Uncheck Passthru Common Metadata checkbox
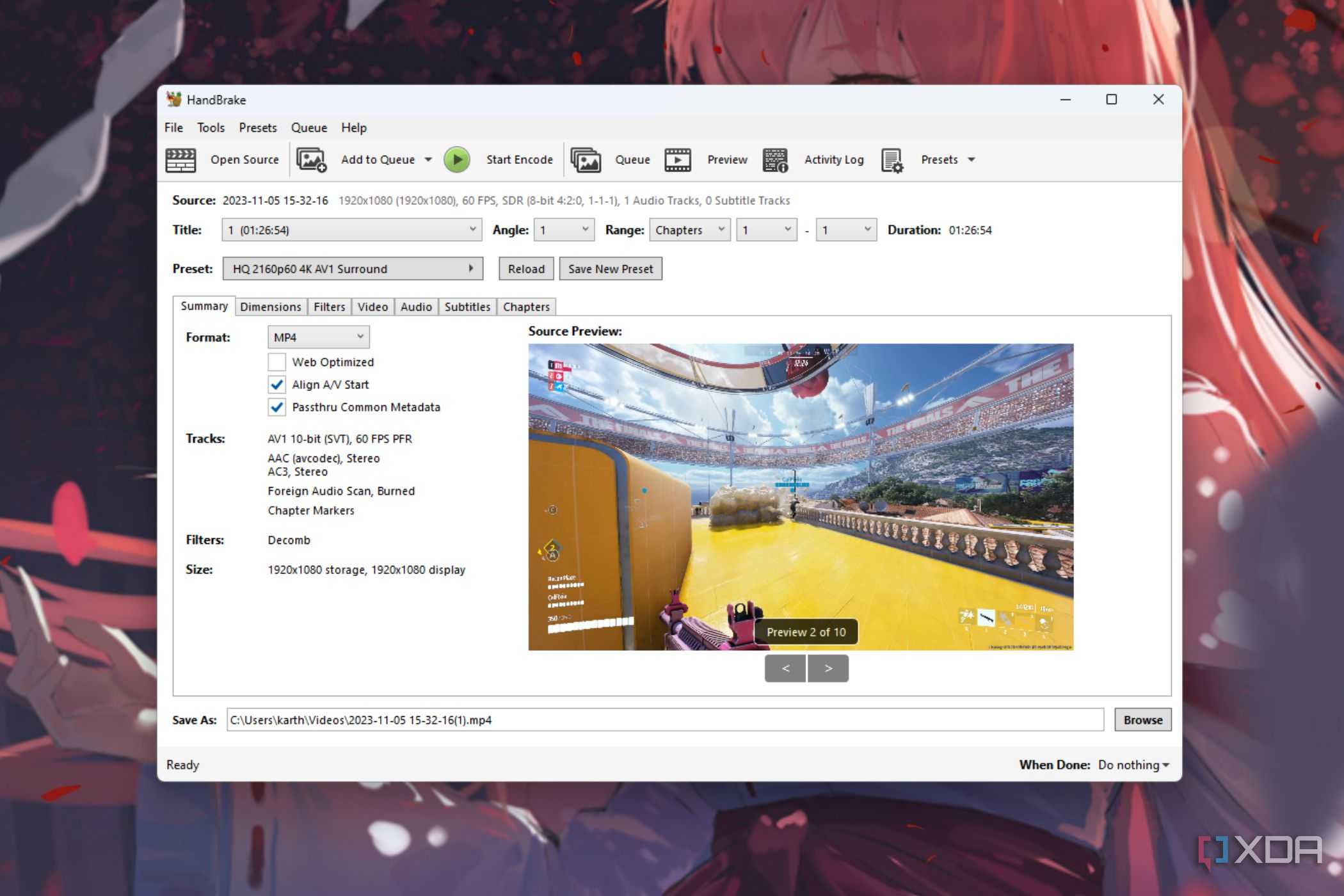Viewport: 1344px width, 896px height. tap(276, 407)
